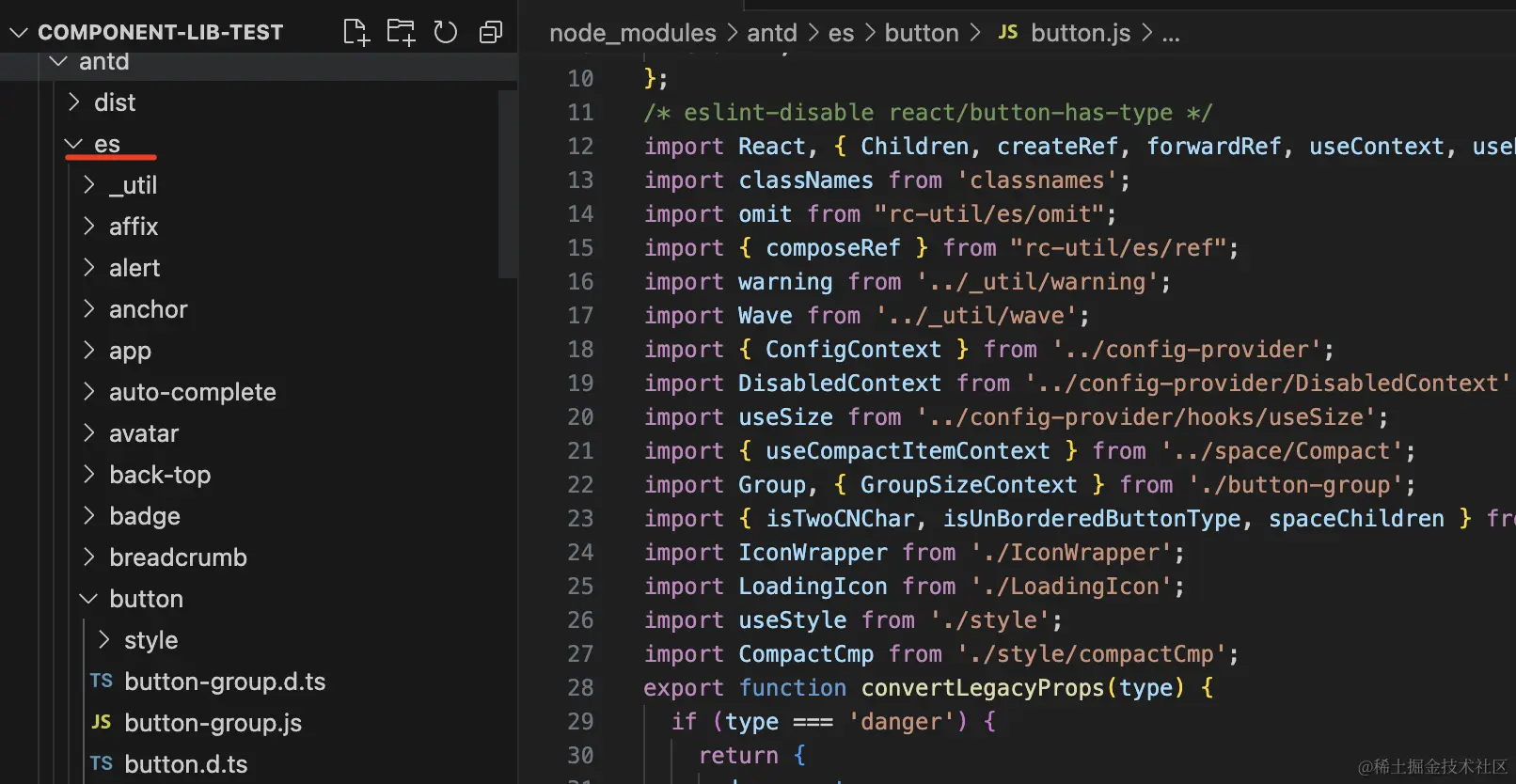Viewport: 1516px width, 784px height.
Task: Select antd in the breadcrumb path
Action: [x=772, y=33]
